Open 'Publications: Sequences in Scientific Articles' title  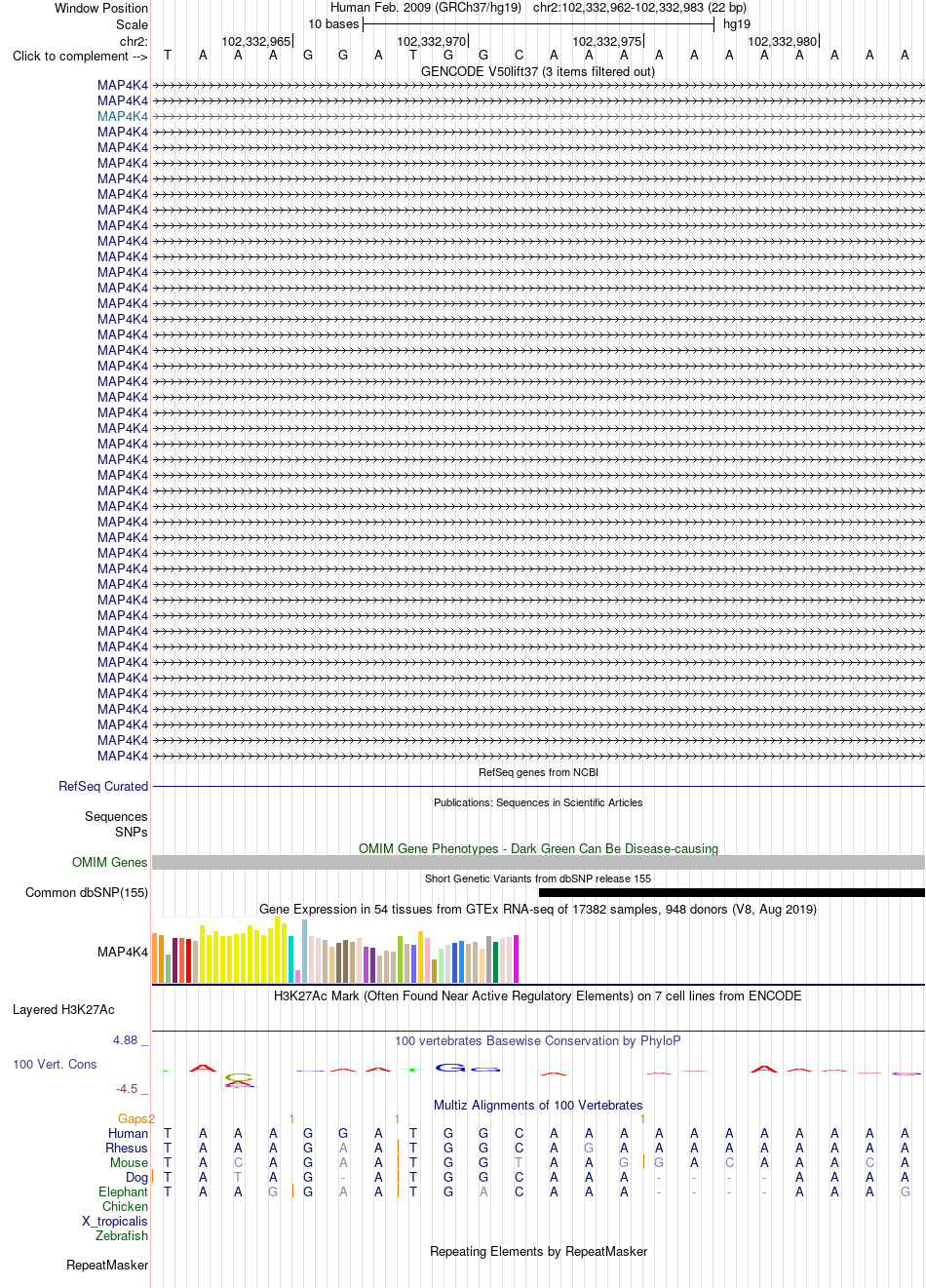pyautogui.click(x=538, y=802)
